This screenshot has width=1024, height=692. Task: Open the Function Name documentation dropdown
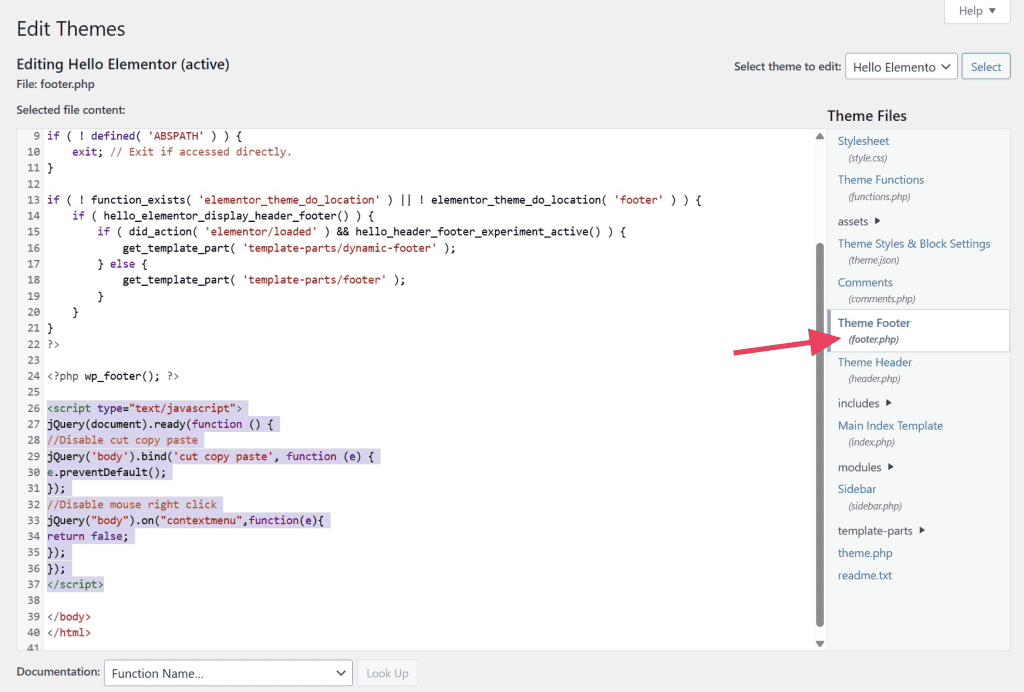coord(228,673)
